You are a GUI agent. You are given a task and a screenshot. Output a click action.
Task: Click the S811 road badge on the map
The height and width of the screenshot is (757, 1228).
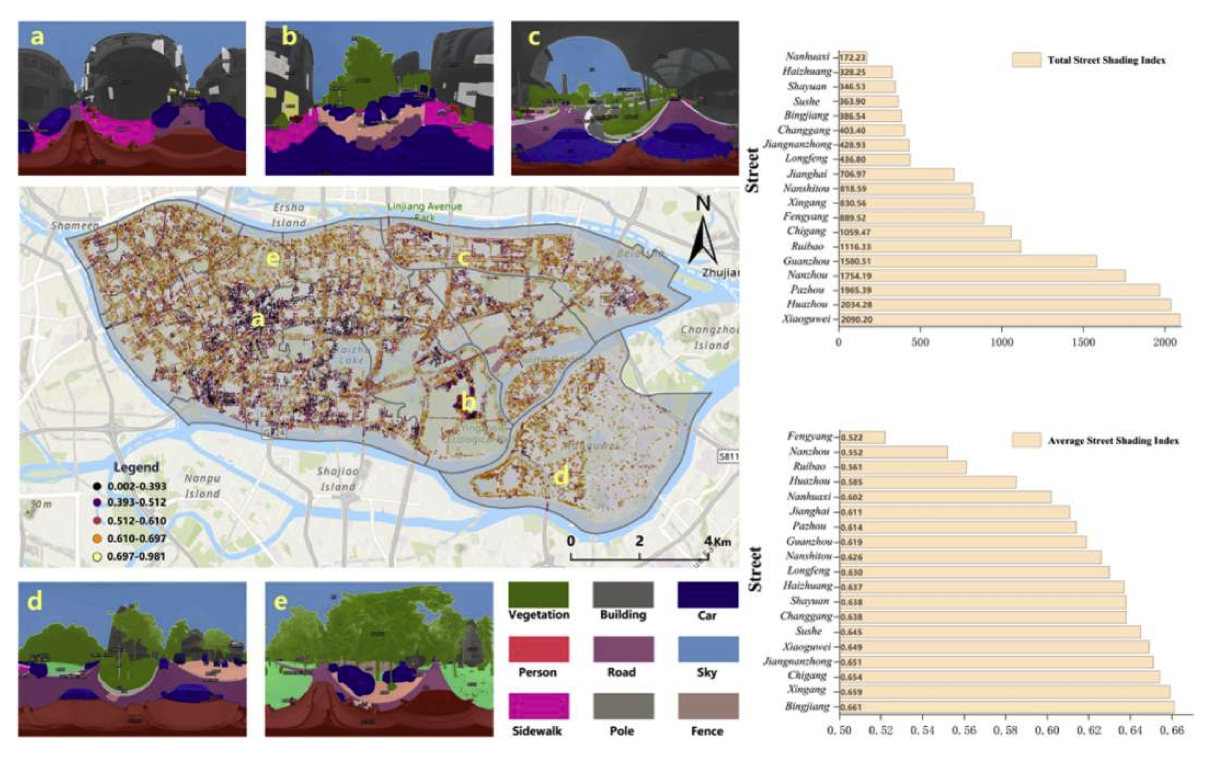[x=728, y=457]
